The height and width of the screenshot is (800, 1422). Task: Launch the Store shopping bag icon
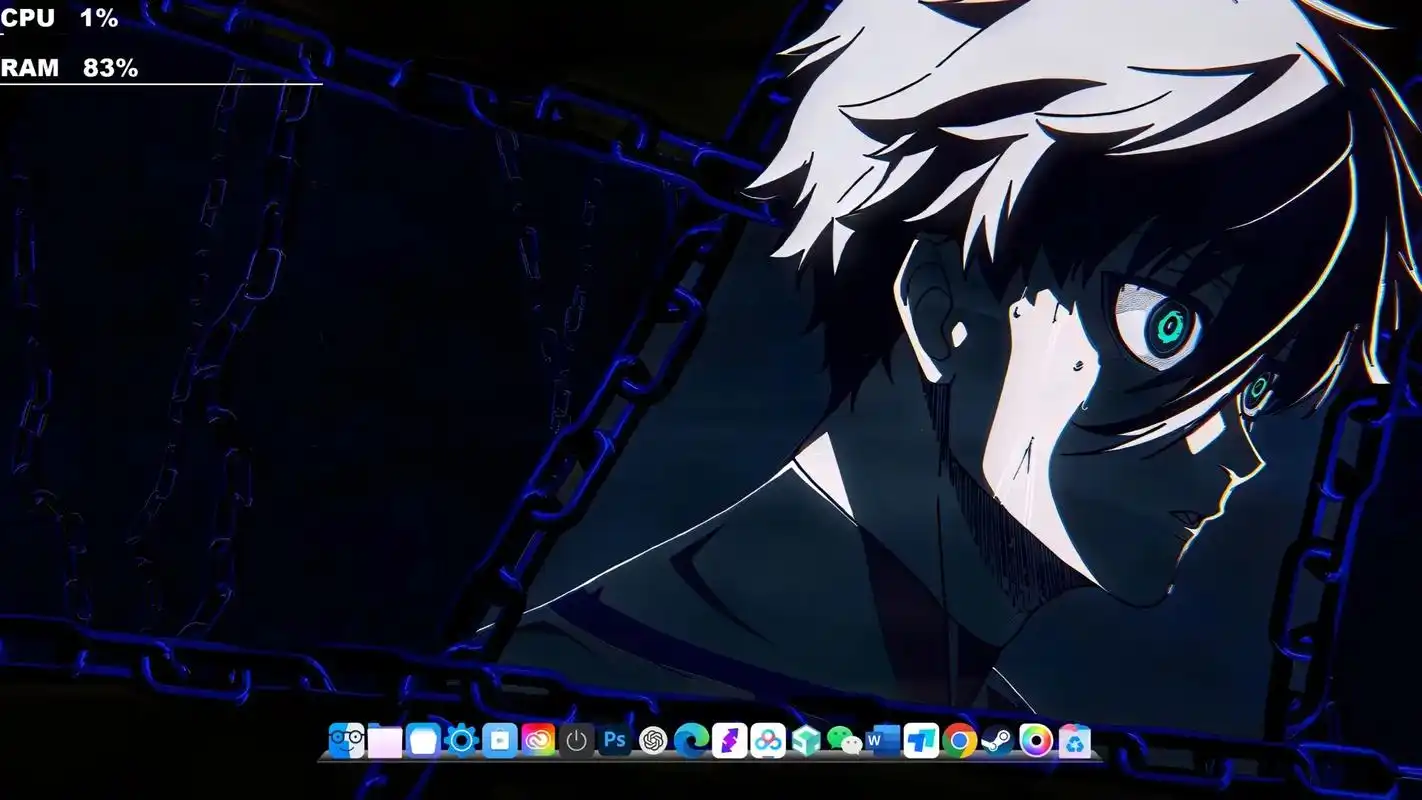[500, 740]
